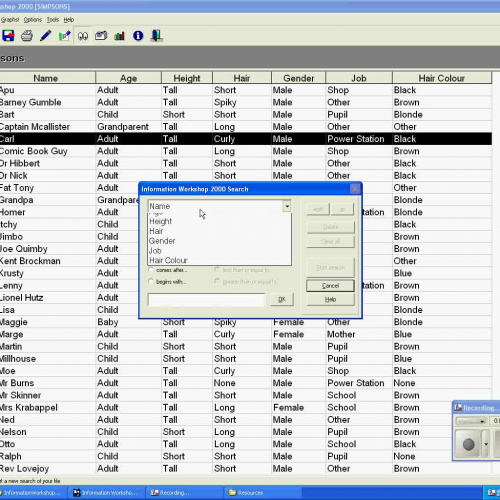Select 'comes after' radio option
The width and height of the screenshot is (500, 500).
click(x=151, y=270)
